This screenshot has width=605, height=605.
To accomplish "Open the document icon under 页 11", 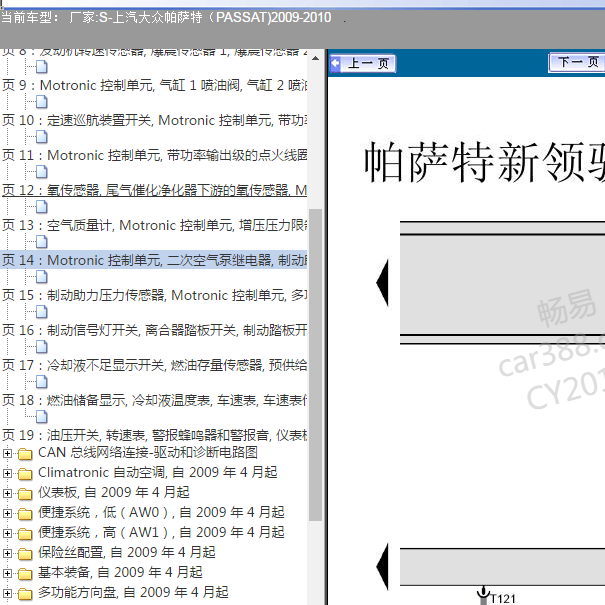I will 41,172.
